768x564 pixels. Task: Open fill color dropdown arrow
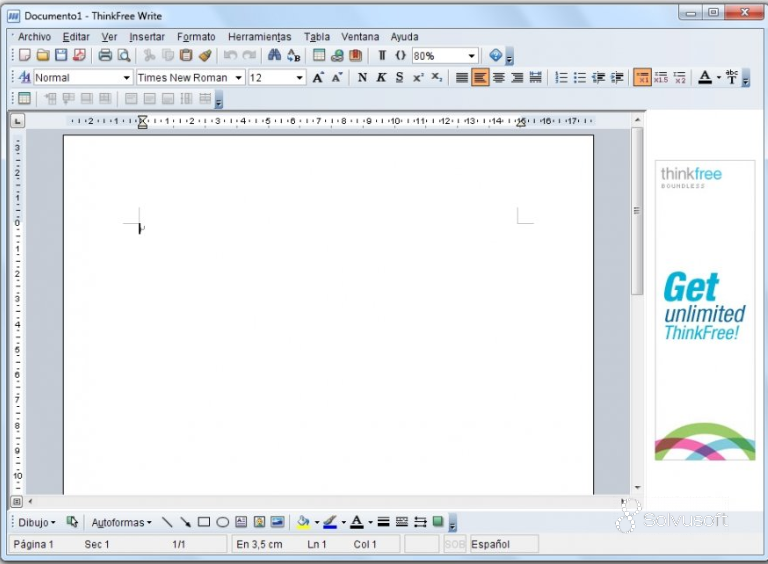click(x=317, y=522)
